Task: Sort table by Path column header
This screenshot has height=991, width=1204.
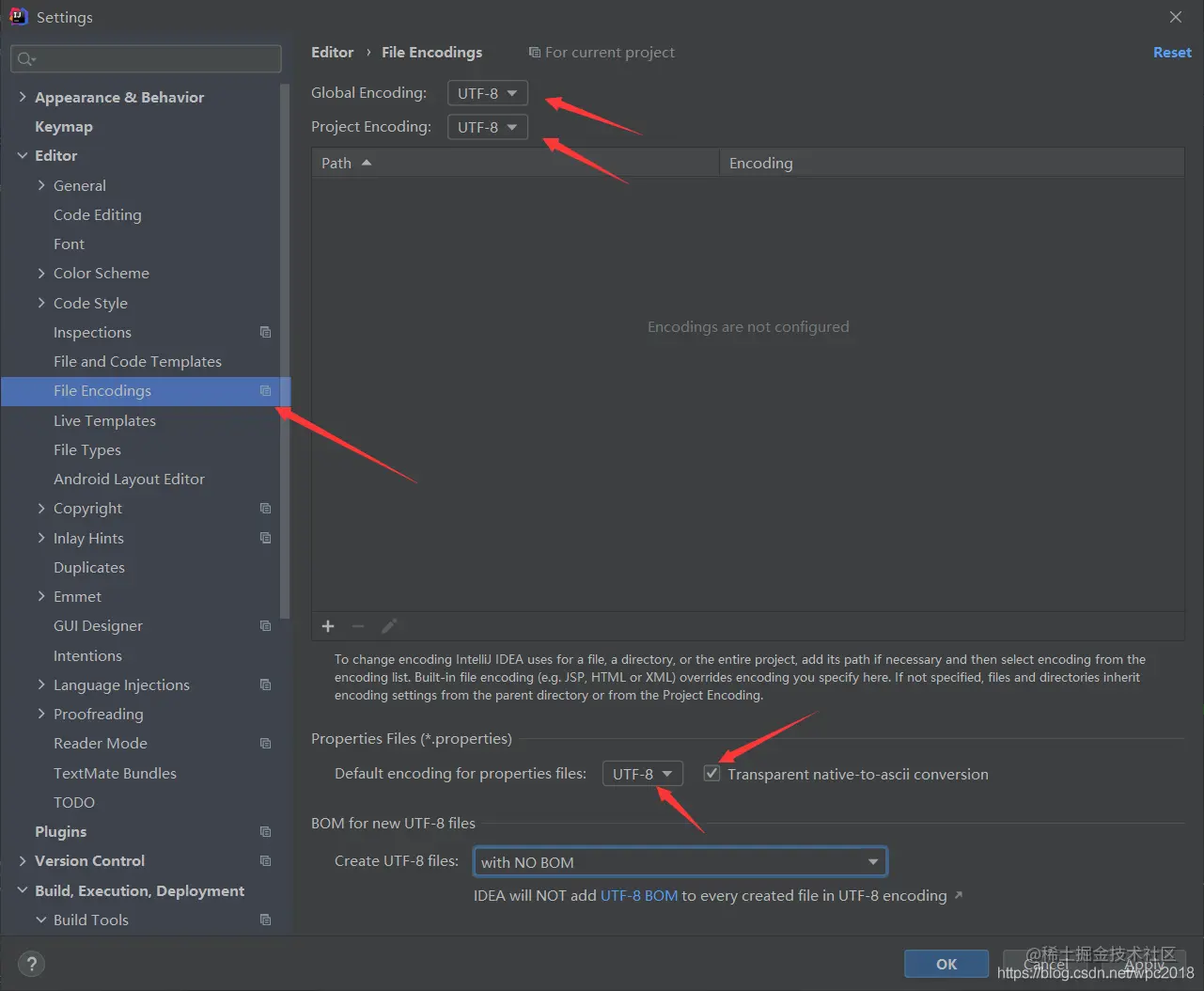Action: (515, 163)
